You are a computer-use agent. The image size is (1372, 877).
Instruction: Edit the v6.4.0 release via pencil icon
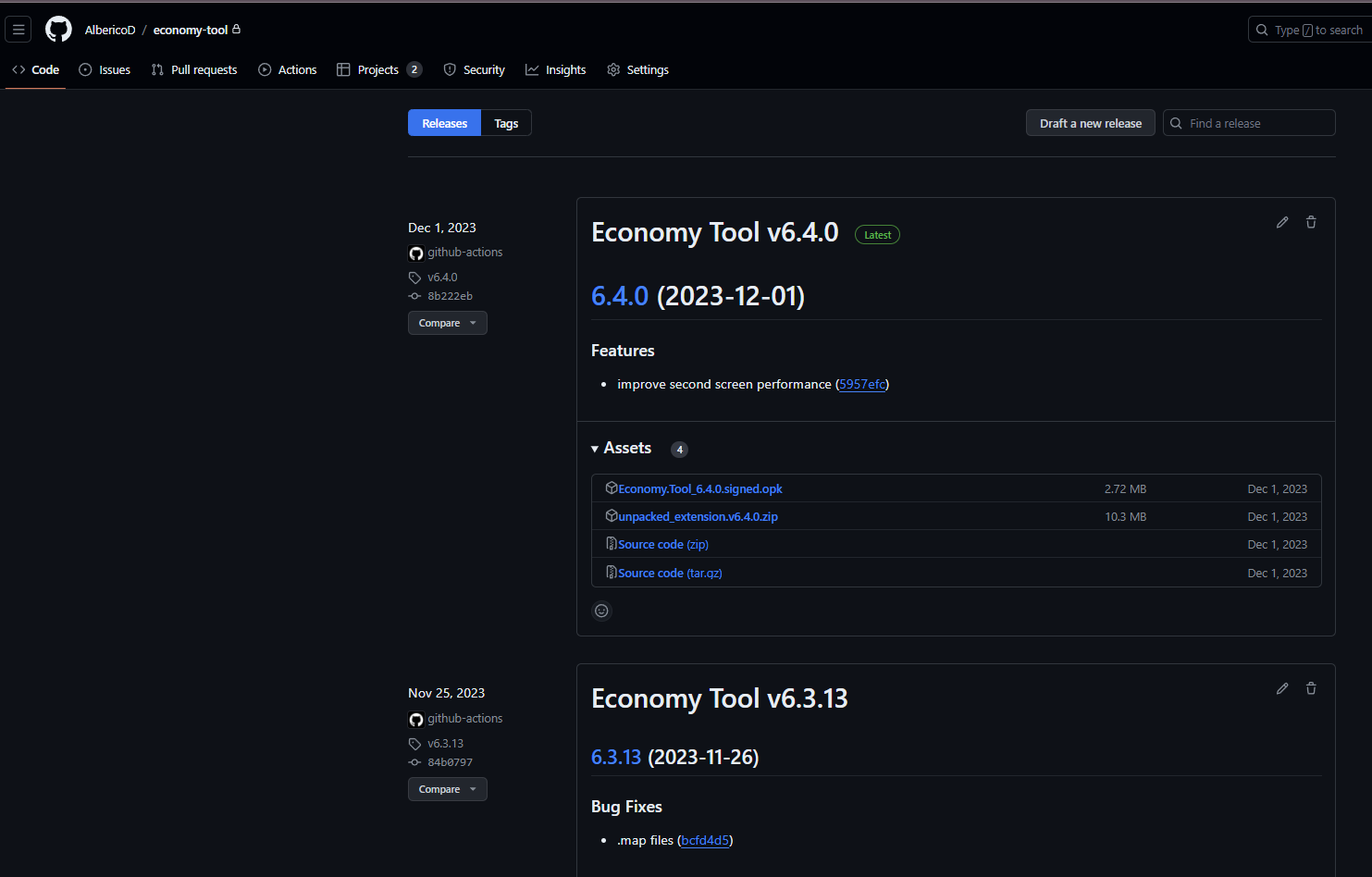coord(1282,222)
